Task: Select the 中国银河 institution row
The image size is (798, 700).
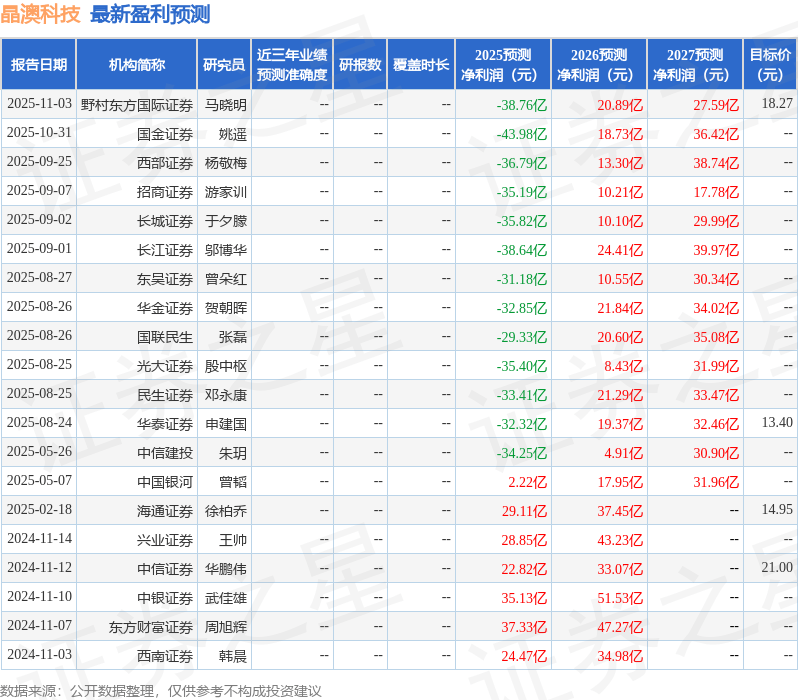Action: pos(165,482)
